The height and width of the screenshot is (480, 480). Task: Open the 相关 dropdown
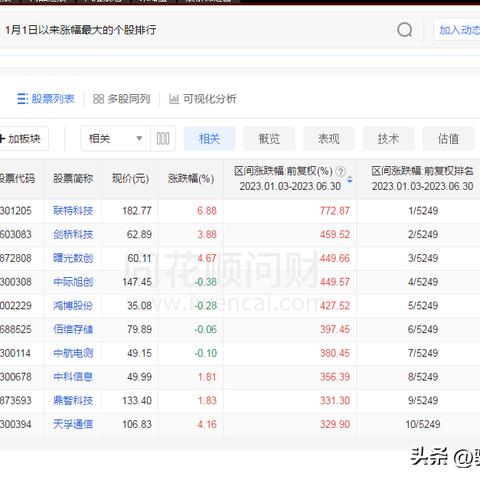coord(115,139)
